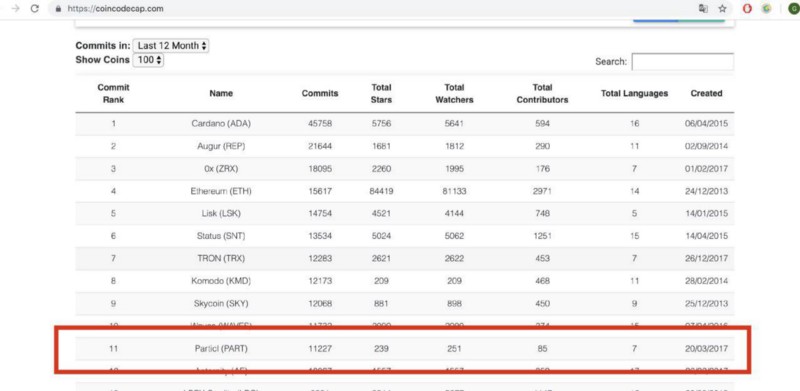Sort by Commit Rank column header

click(x=113, y=93)
